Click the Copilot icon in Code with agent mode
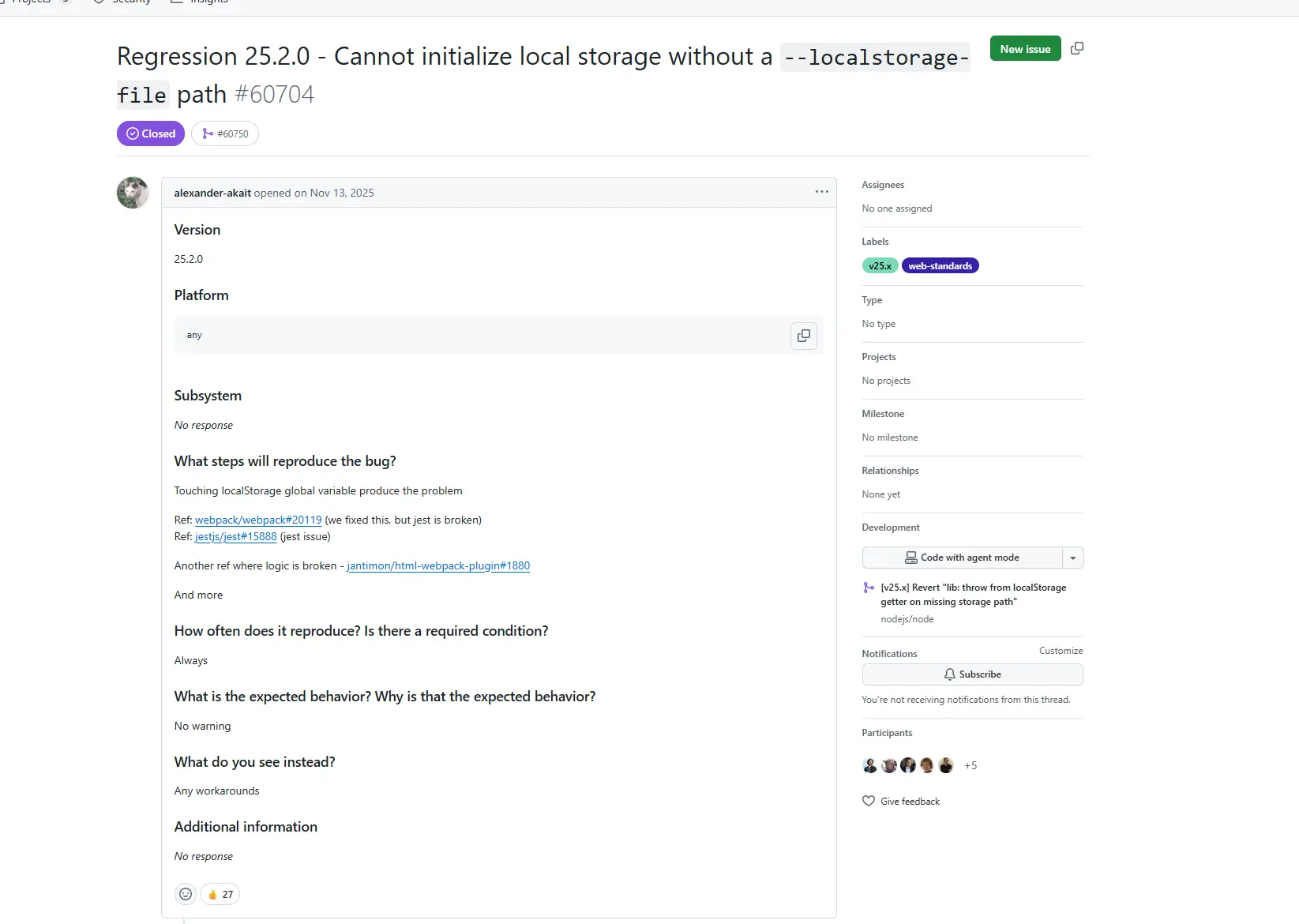Screen dimensions: 1299x924 pos(910,558)
